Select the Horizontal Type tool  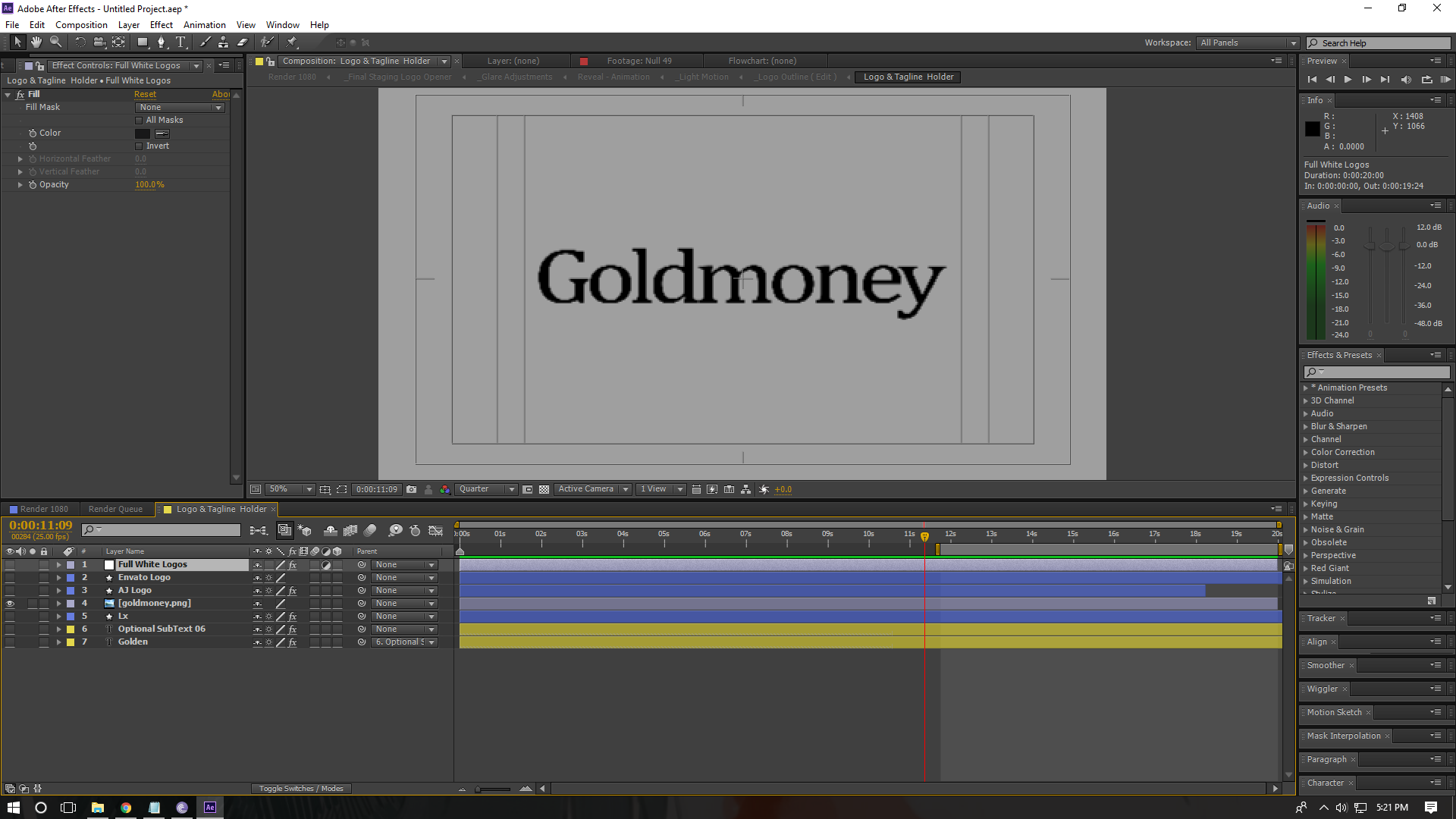(180, 42)
